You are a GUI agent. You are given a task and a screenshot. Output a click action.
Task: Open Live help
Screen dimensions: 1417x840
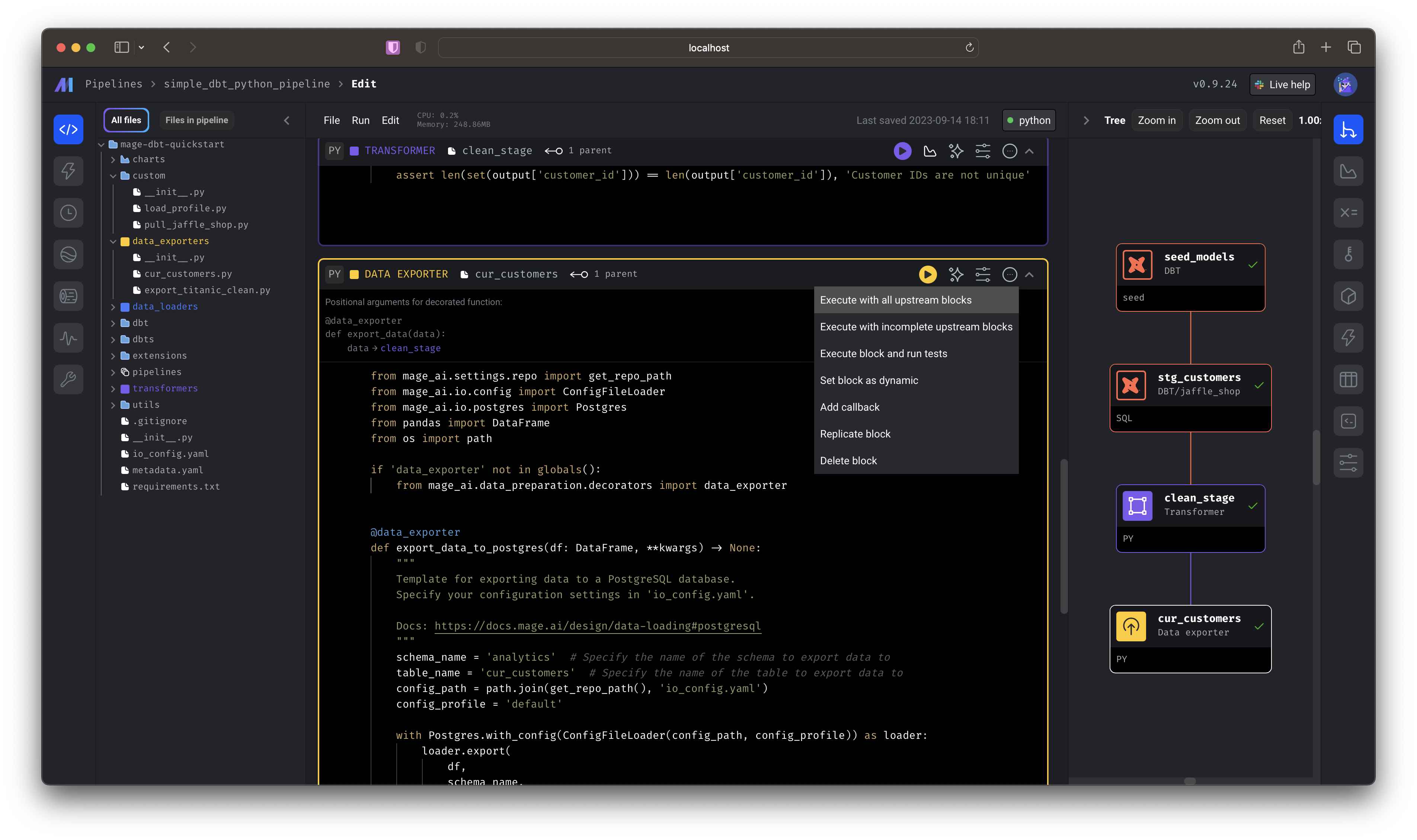point(1282,84)
